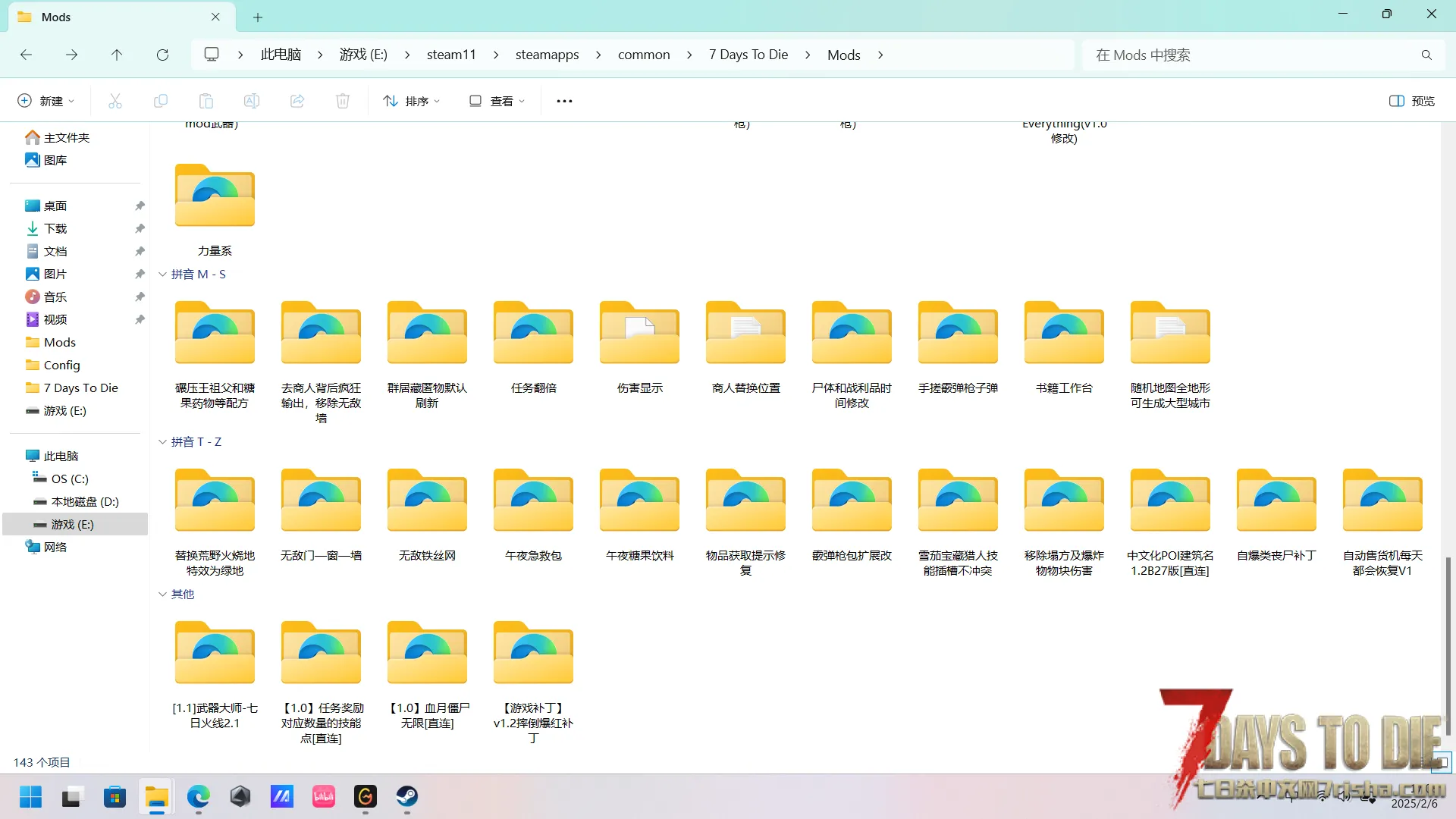Select the 自爆类丧尸补丁 folder
The image size is (1456, 819).
tap(1276, 515)
